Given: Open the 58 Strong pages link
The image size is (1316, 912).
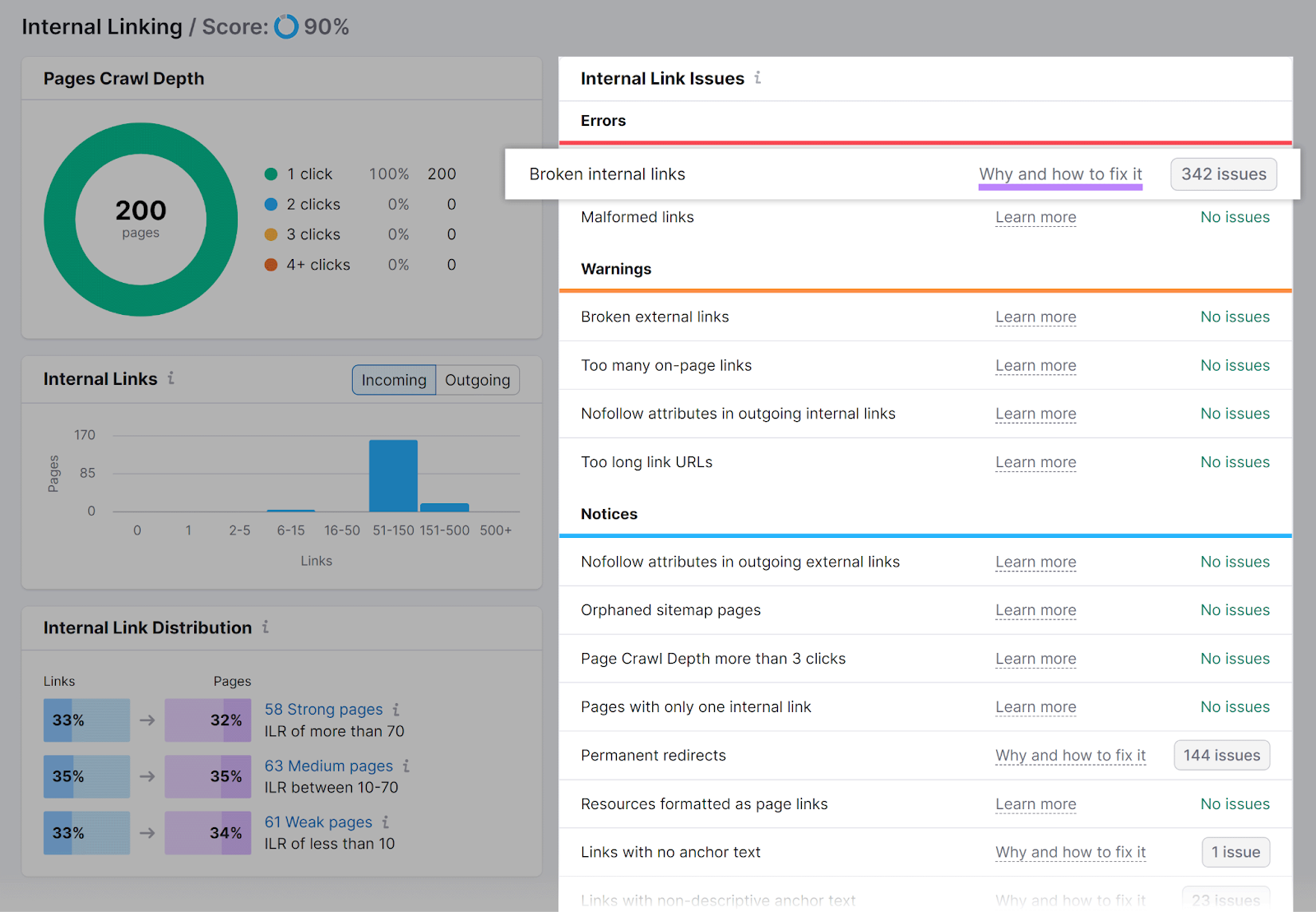Looking at the screenshot, I should pos(323,709).
